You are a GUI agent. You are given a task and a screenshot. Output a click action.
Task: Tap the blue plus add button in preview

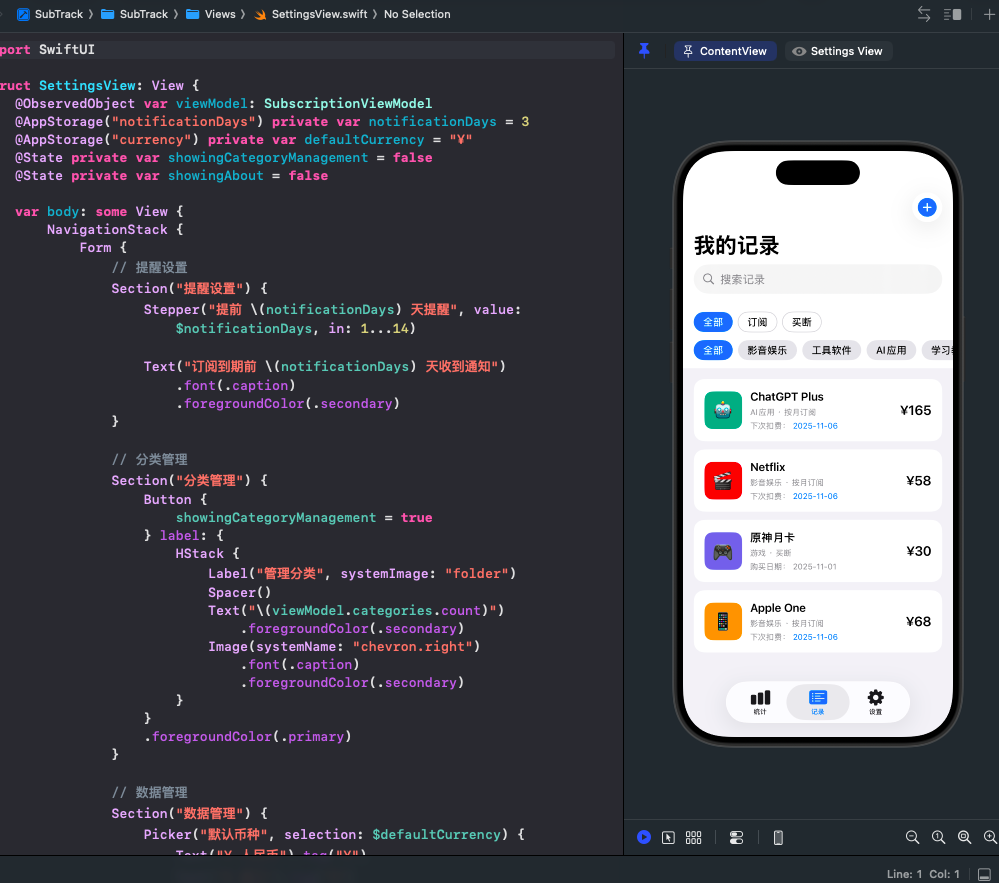tap(927, 207)
